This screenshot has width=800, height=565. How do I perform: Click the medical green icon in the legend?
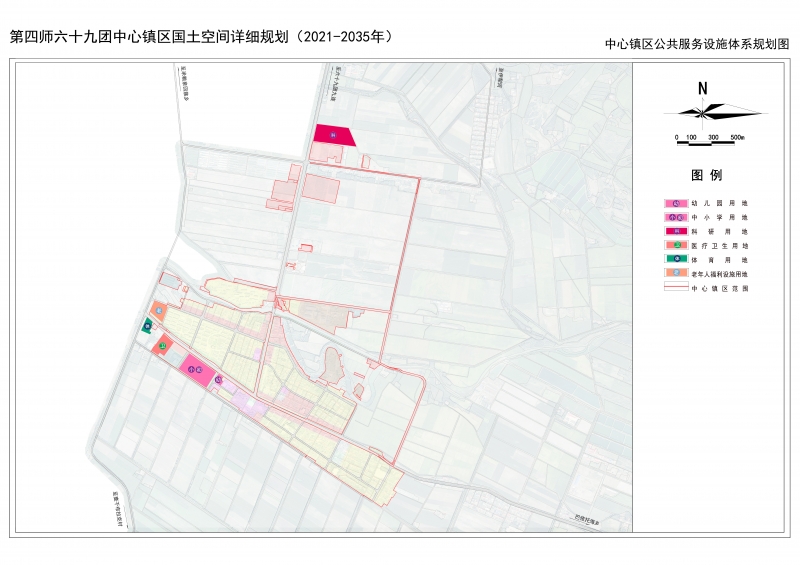(676, 245)
